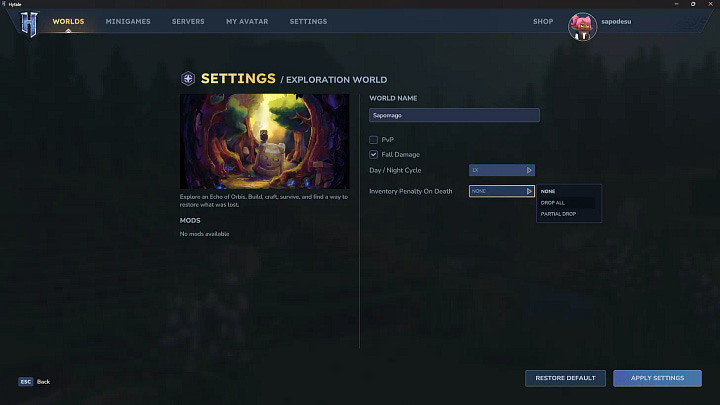
Task: Maximize the Hytale window
Action: 693,4
